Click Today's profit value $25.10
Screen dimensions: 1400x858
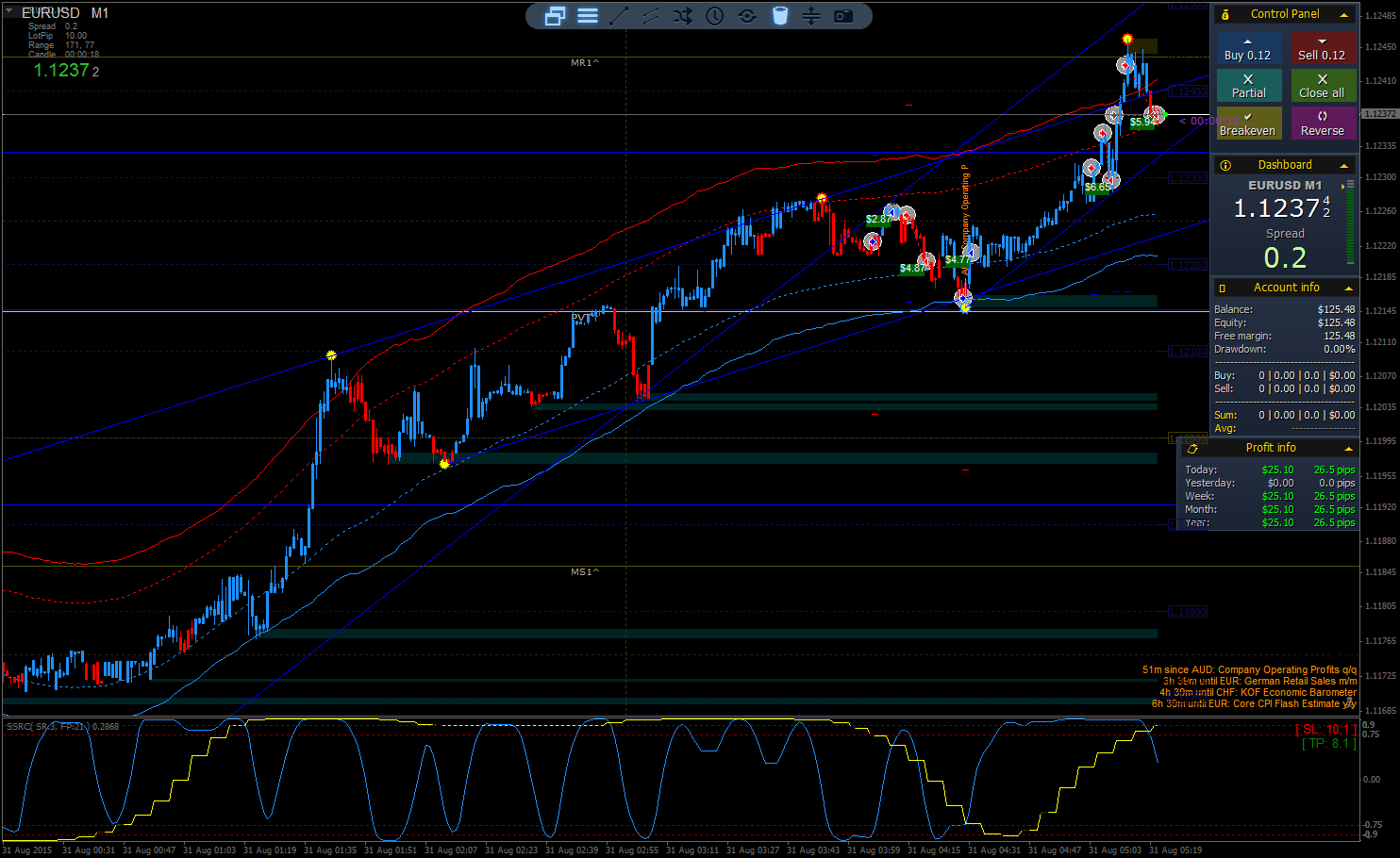pyautogui.click(x=1277, y=470)
